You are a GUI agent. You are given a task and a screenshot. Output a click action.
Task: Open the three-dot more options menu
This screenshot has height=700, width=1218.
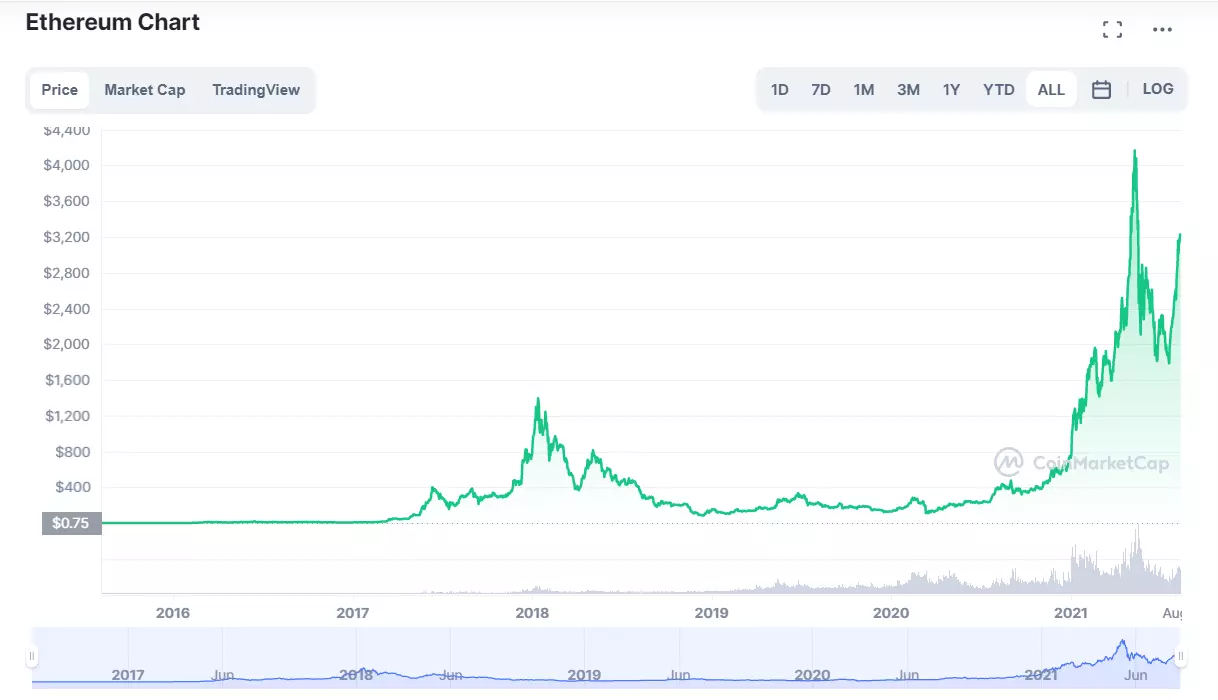tap(1162, 30)
